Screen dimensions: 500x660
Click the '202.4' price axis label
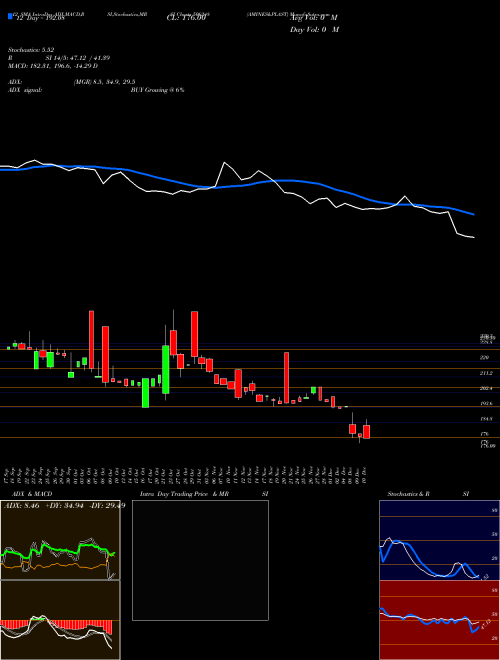click(x=486, y=388)
